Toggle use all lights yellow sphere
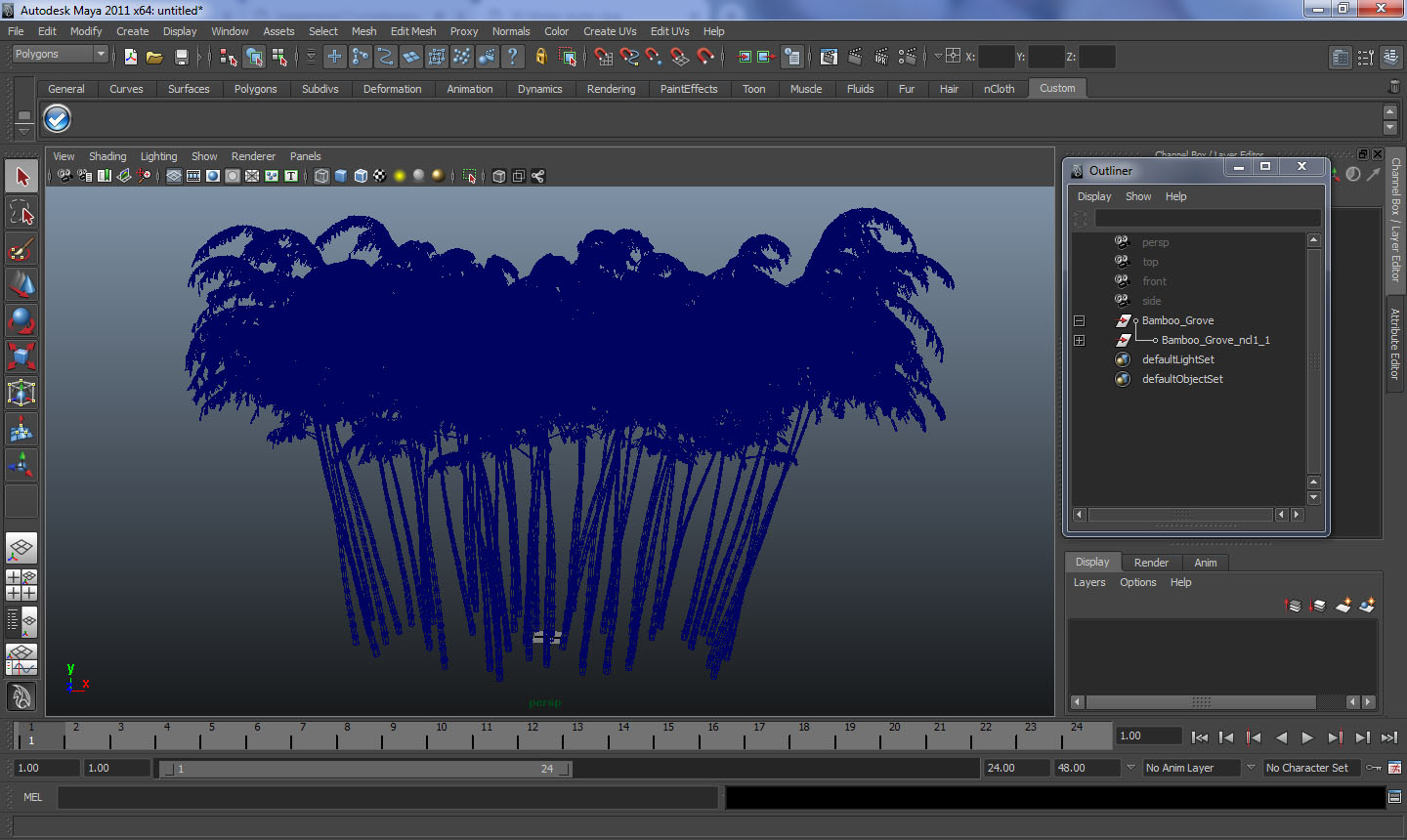This screenshot has height=840, width=1407. [400, 176]
